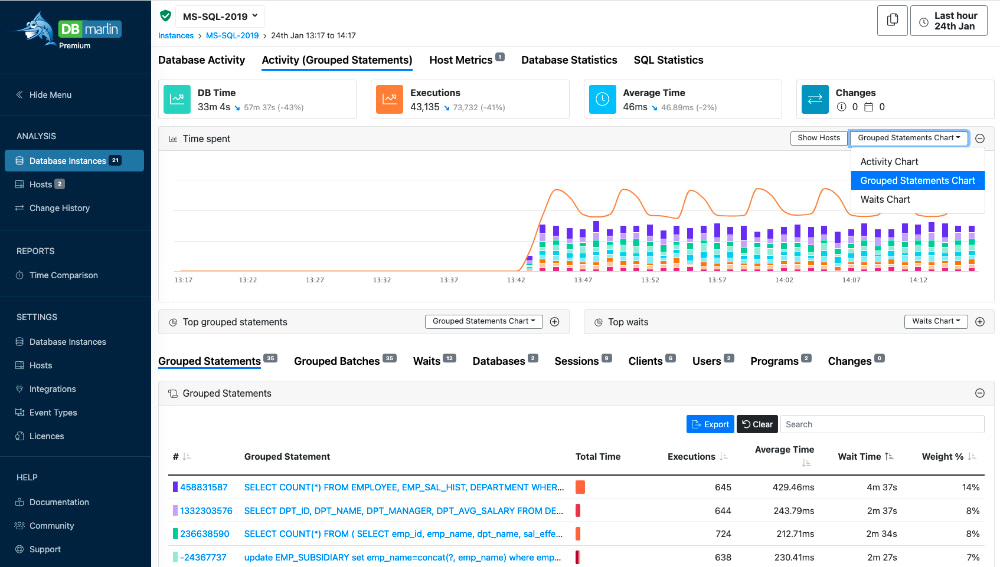Click Hide Menu in sidebar
Image resolution: width=1000 pixels, height=567 pixels.
tap(43, 95)
